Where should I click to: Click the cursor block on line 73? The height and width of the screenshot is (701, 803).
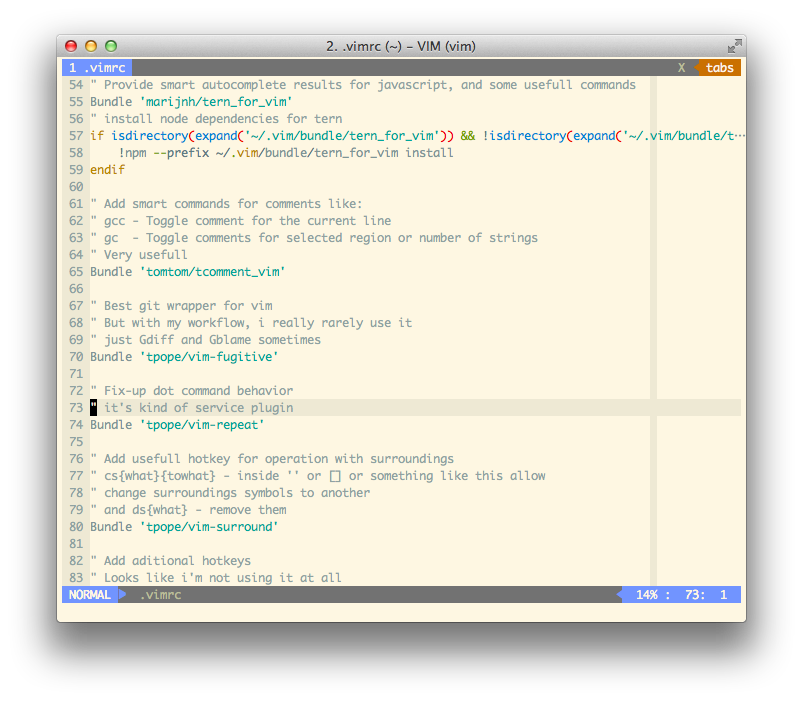[x=93, y=408]
